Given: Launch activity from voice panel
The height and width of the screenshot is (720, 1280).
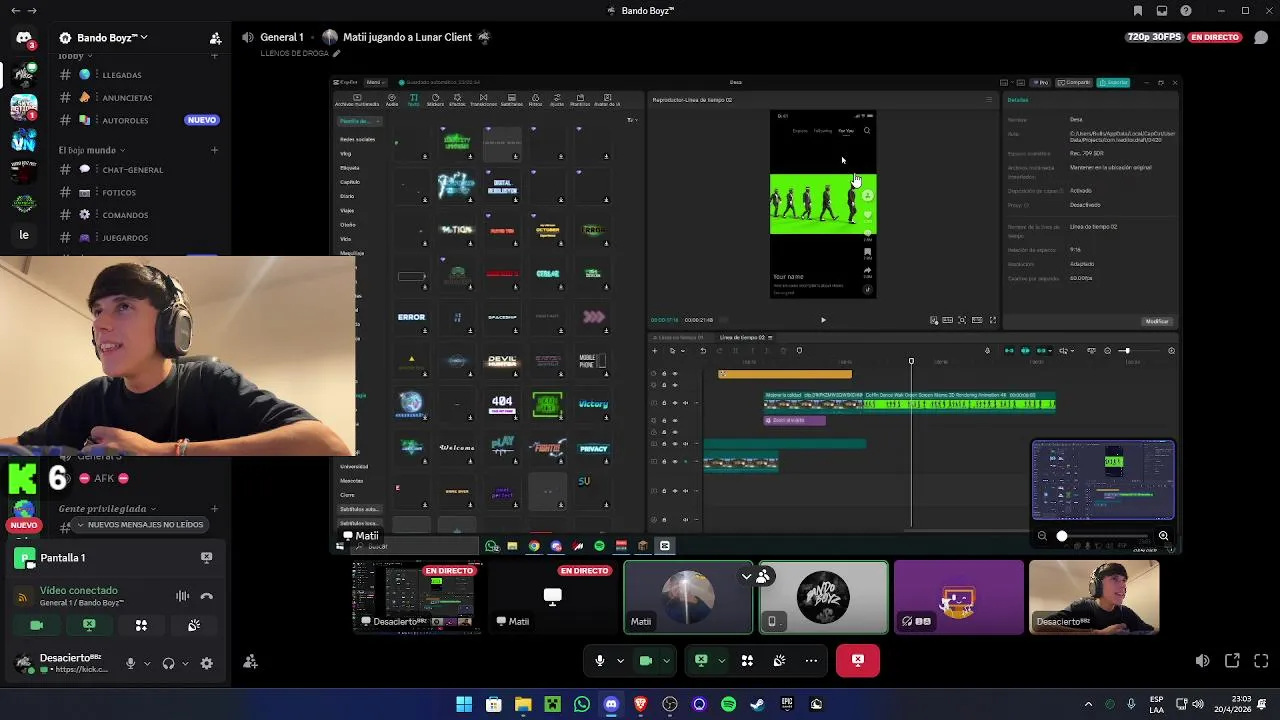Looking at the screenshot, I should click(141, 625).
